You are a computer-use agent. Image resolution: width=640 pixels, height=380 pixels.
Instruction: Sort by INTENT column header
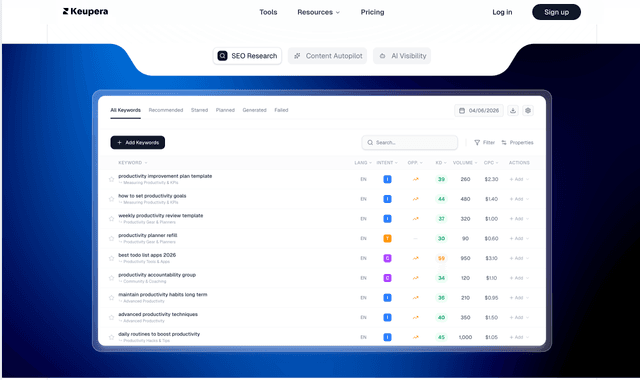[x=387, y=163]
